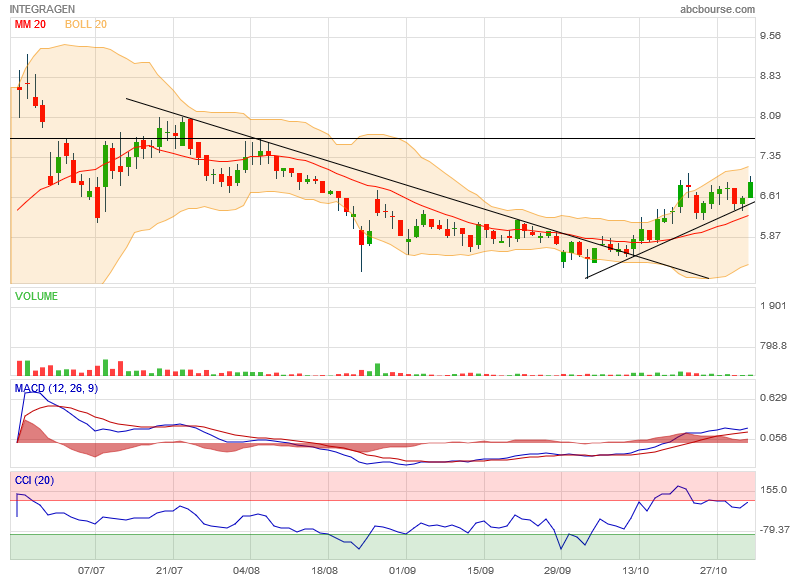Click the -79.37 CCI axis value
Image resolution: width=800 pixels, height=580 pixels.
coord(774,529)
